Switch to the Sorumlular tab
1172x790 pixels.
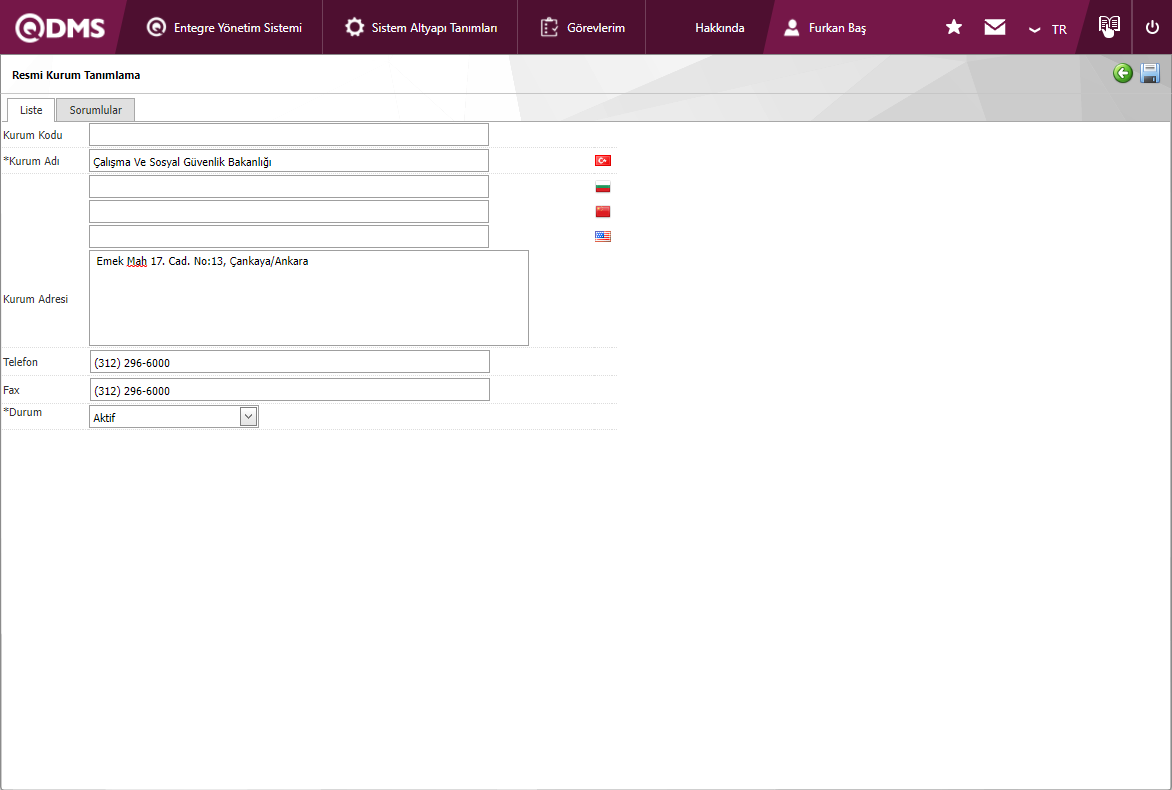point(95,110)
